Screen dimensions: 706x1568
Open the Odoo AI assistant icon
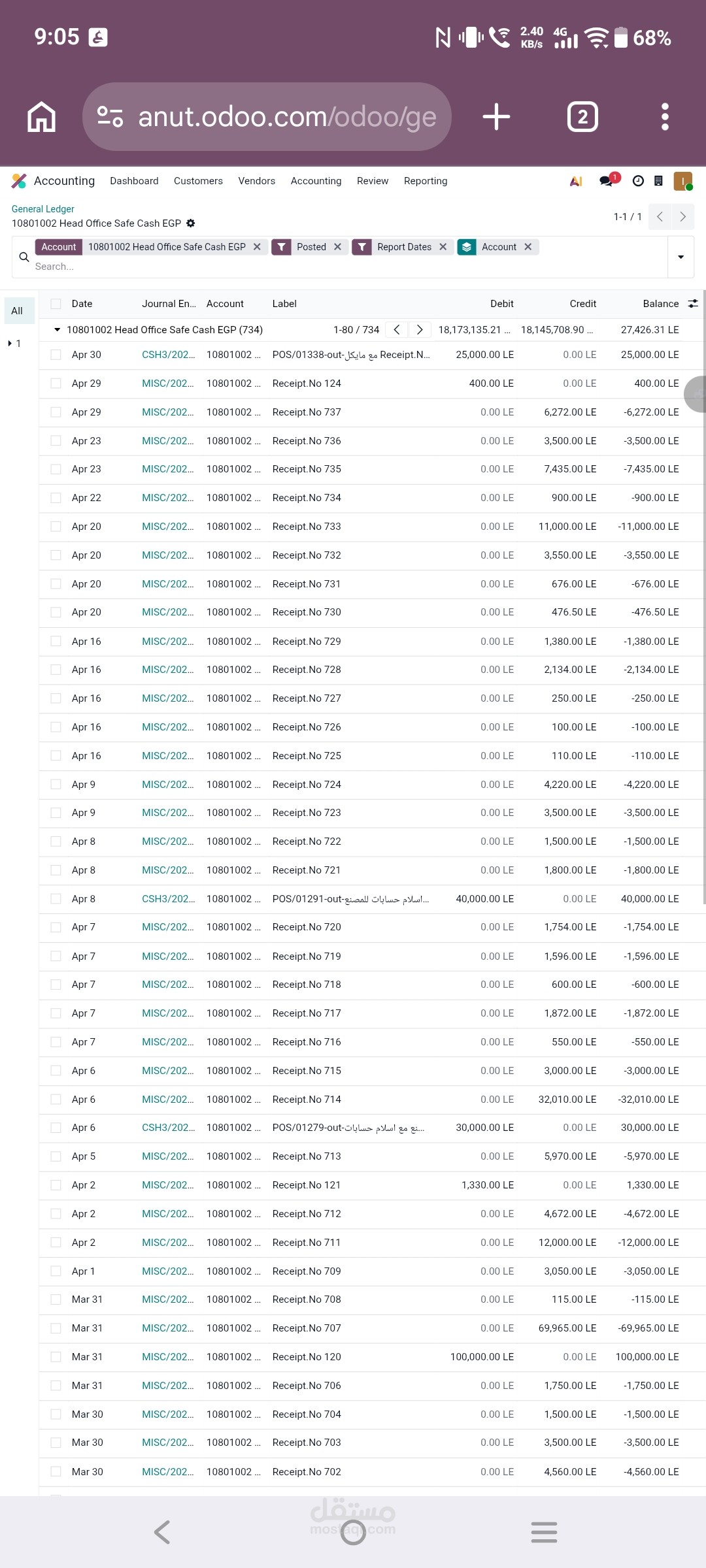tap(576, 181)
